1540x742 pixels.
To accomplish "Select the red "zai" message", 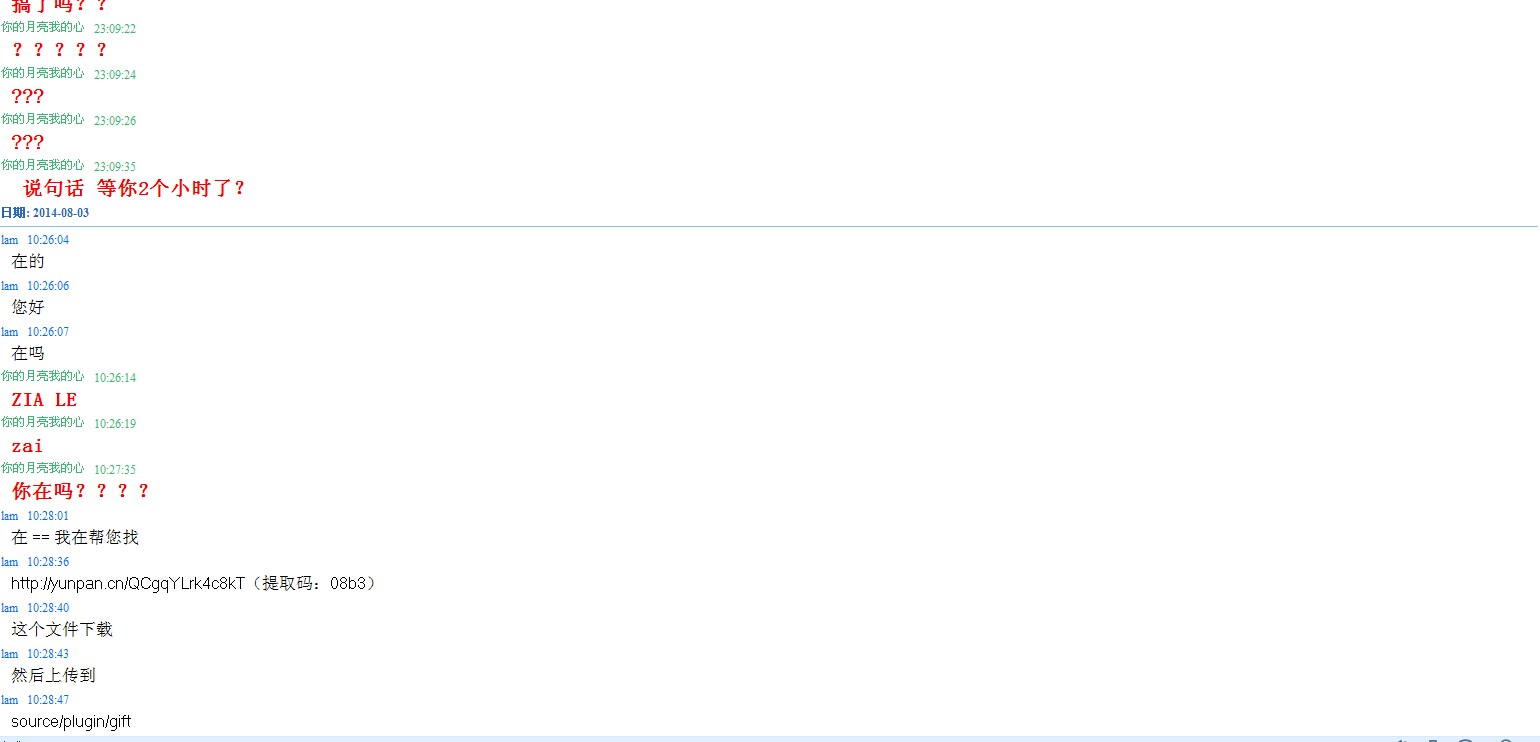I will pyautogui.click(x=27, y=446).
